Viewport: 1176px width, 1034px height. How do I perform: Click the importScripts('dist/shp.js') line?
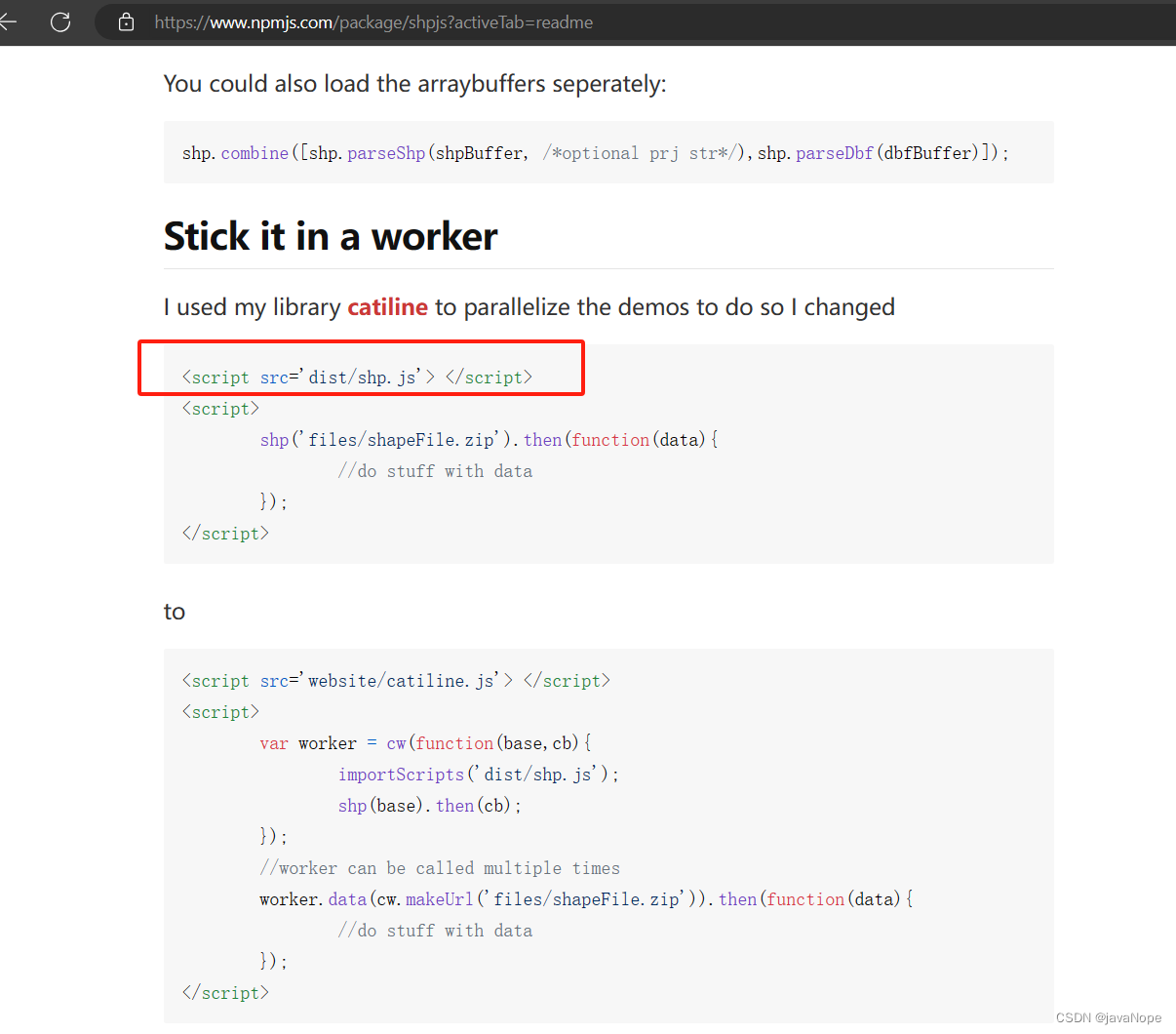coord(479,775)
